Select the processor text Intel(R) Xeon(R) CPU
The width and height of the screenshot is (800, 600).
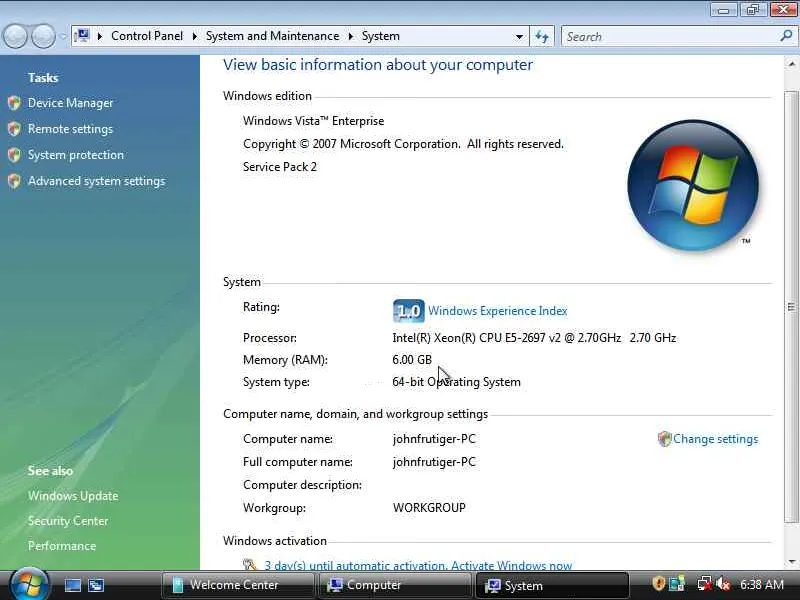coord(447,338)
